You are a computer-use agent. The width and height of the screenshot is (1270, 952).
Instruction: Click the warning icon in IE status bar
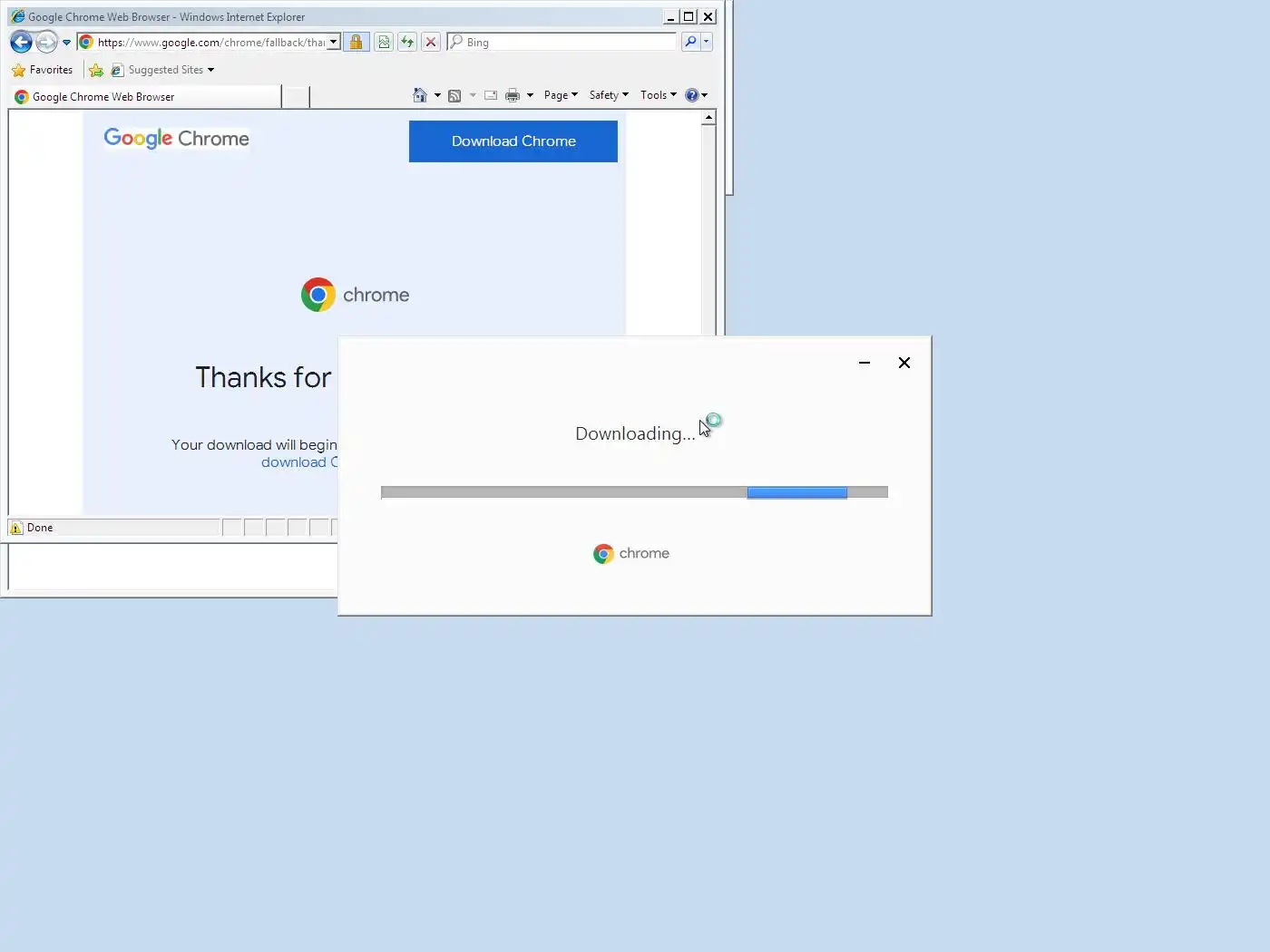point(16,528)
